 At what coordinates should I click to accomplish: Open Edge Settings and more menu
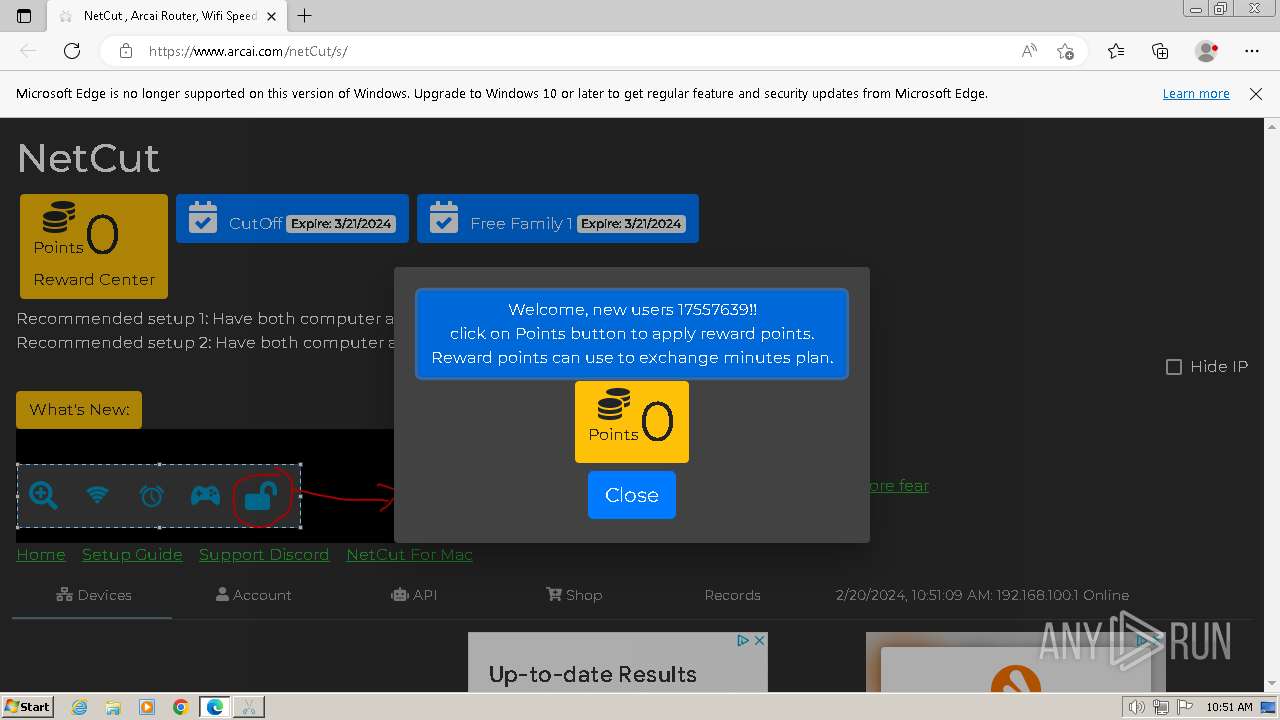pyautogui.click(x=1252, y=51)
